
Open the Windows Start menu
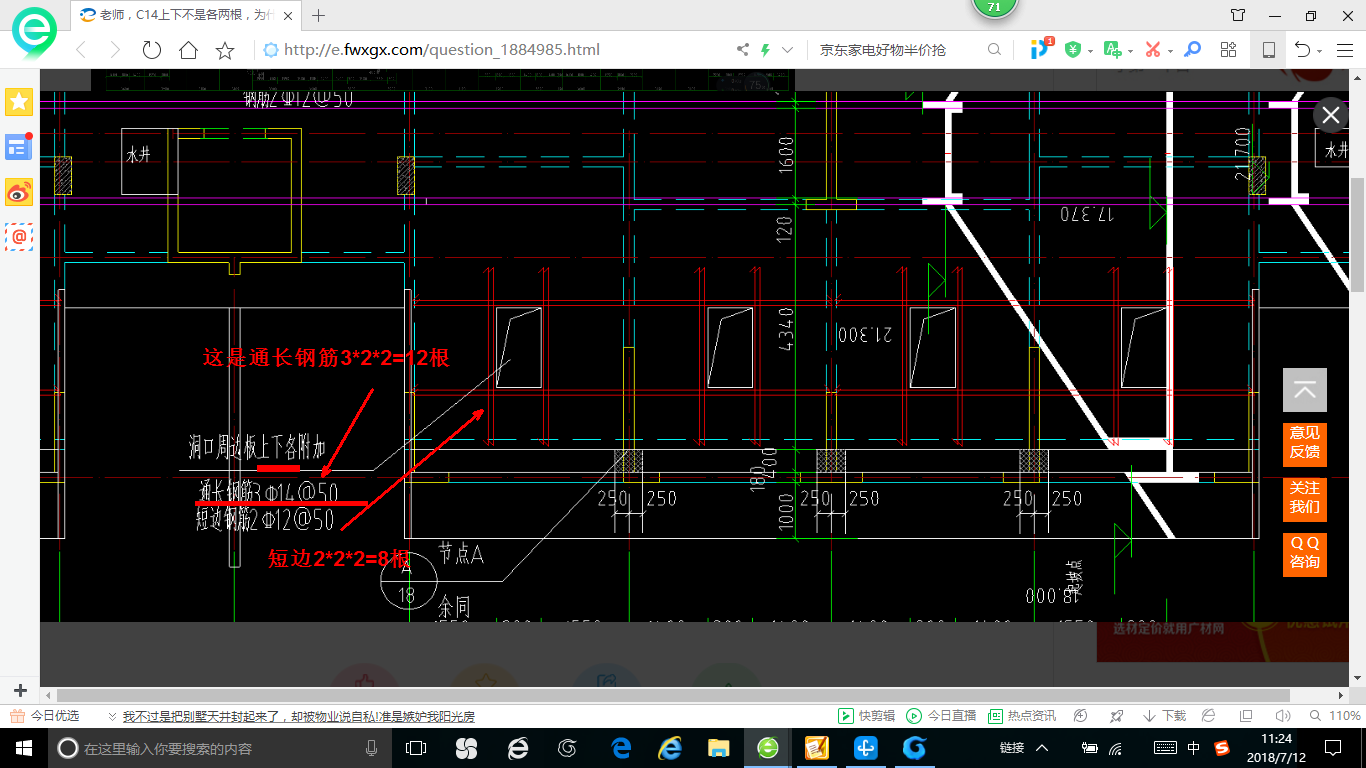click(23, 747)
